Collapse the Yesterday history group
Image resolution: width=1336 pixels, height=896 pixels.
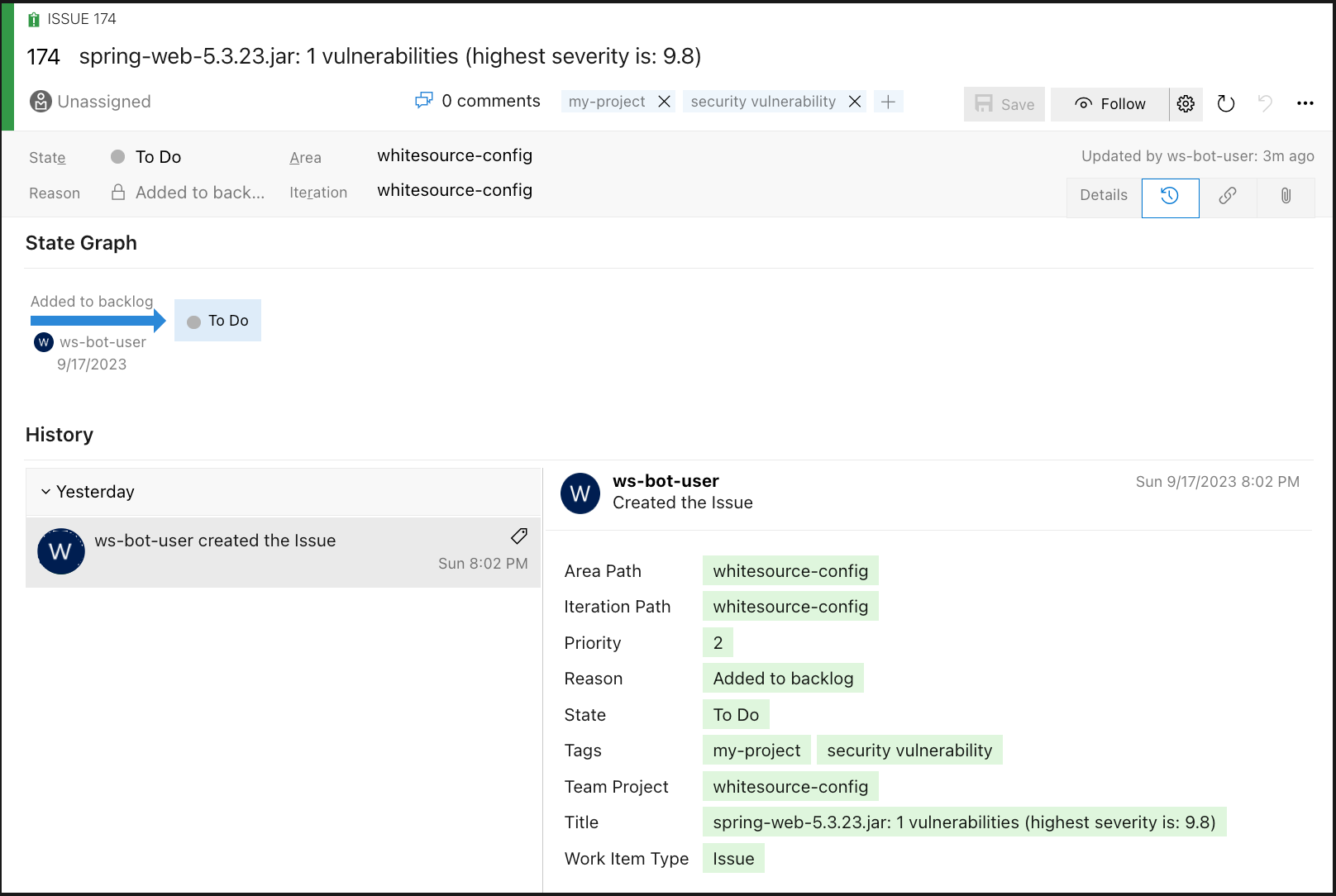[46, 492]
